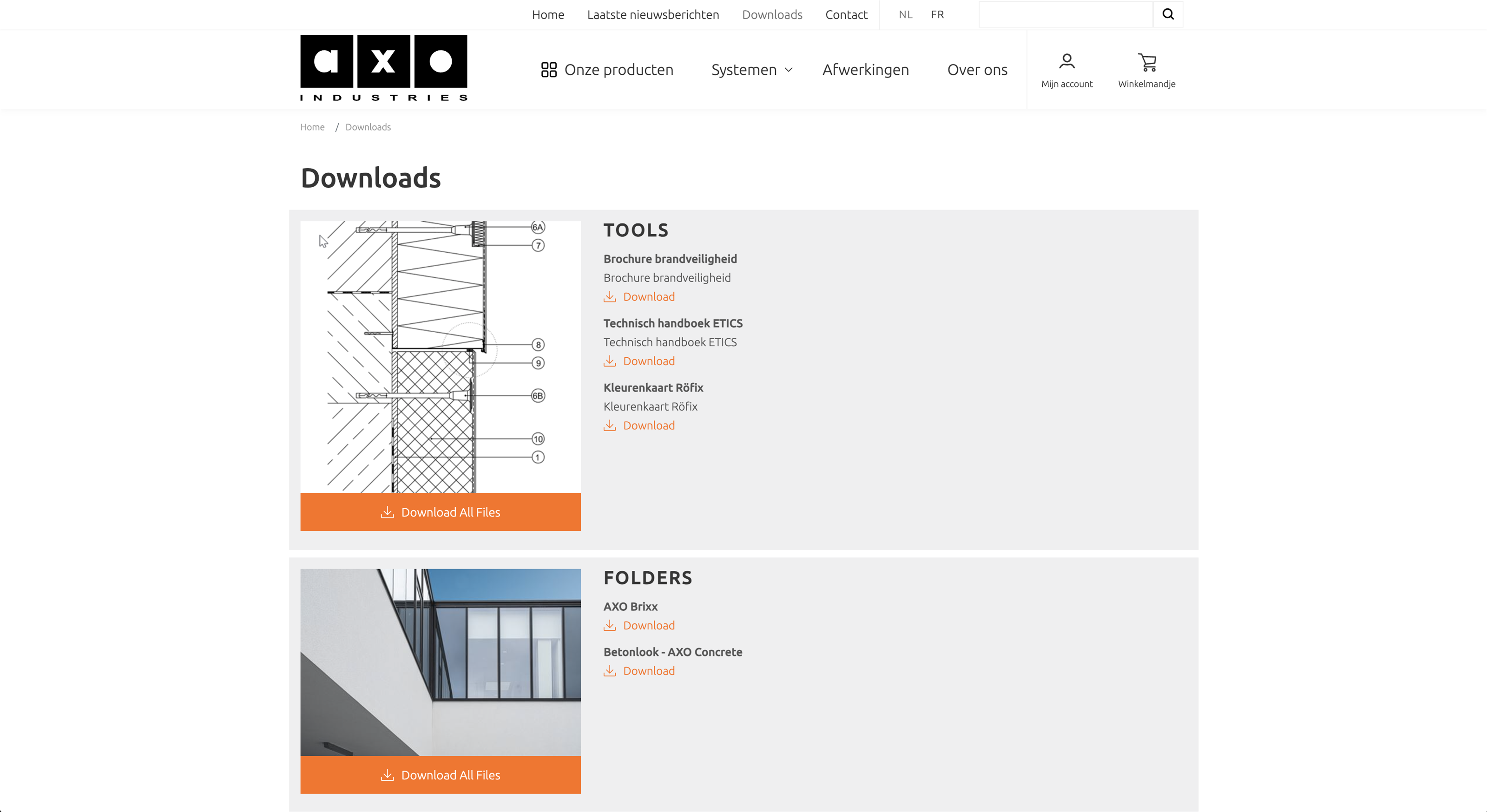
Task: Expand the Systemen dropdown chevron
Action: 789,70
